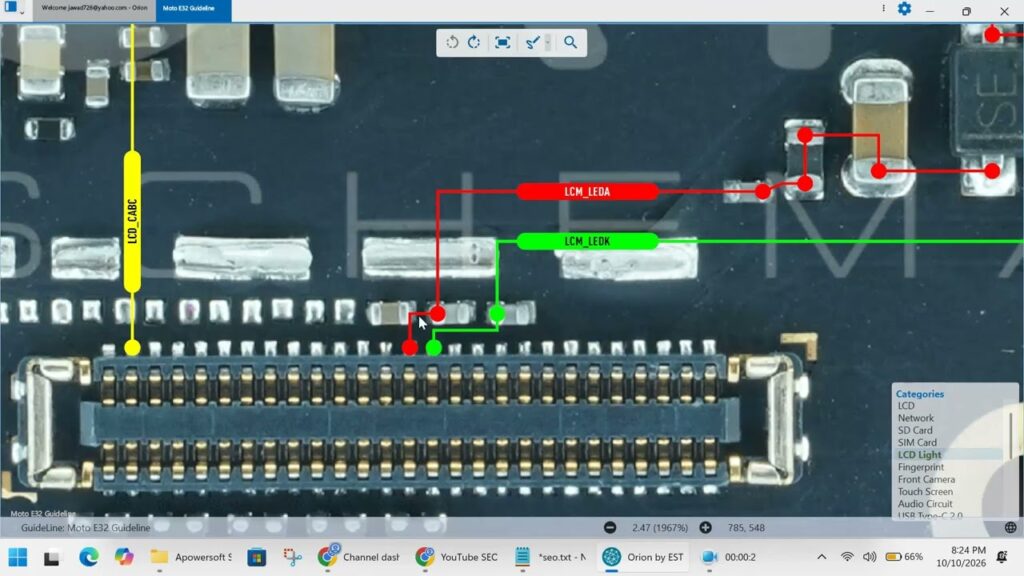Viewport: 1024px width, 576px height.
Task: Select the Touch Screen category
Action: tap(925, 492)
